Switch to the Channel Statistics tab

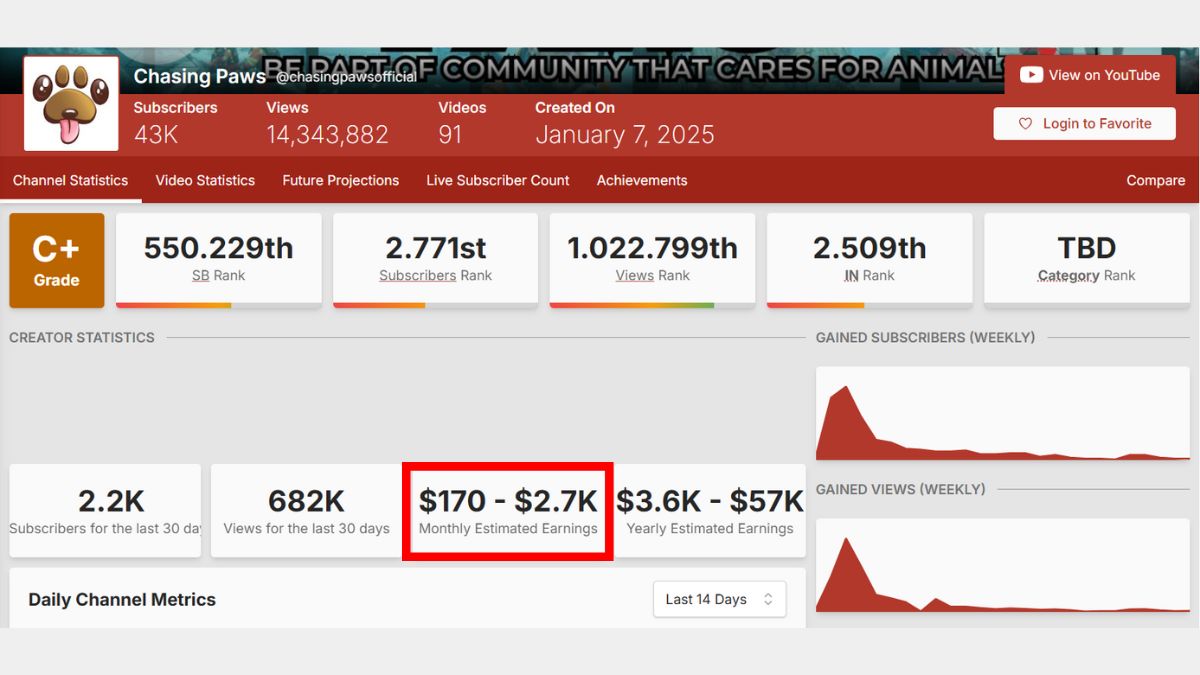(70, 181)
